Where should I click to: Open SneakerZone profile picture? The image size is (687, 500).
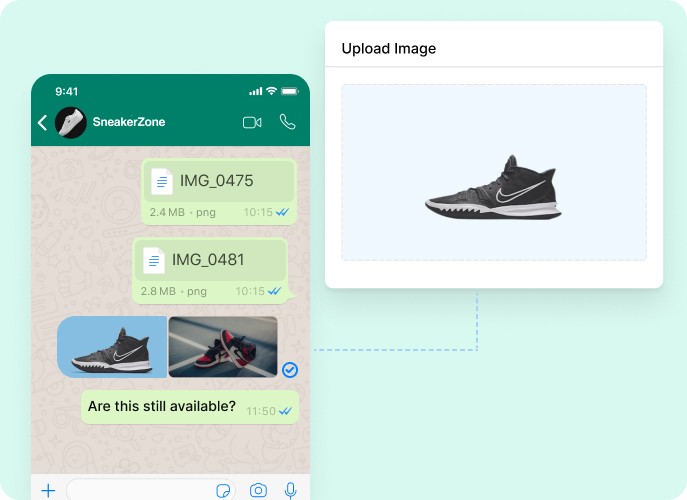click(71, 123)
